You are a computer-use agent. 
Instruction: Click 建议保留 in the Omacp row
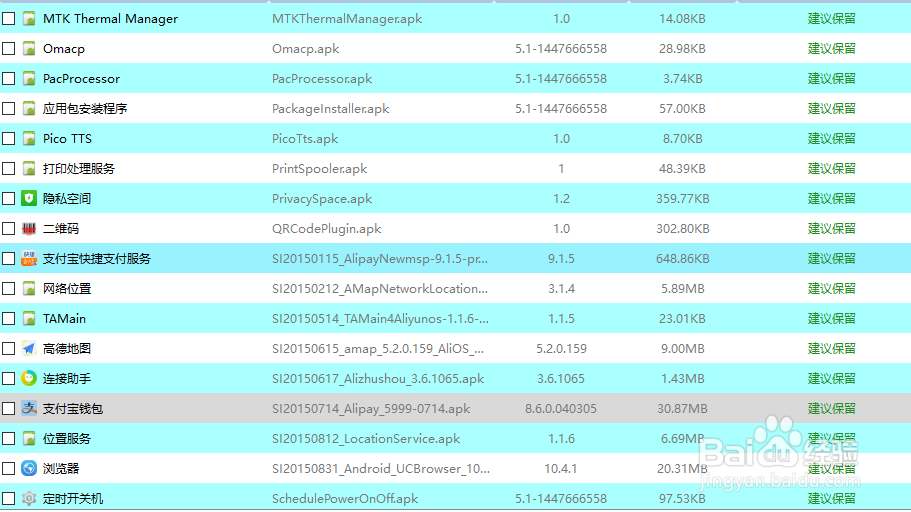point(832,49)
